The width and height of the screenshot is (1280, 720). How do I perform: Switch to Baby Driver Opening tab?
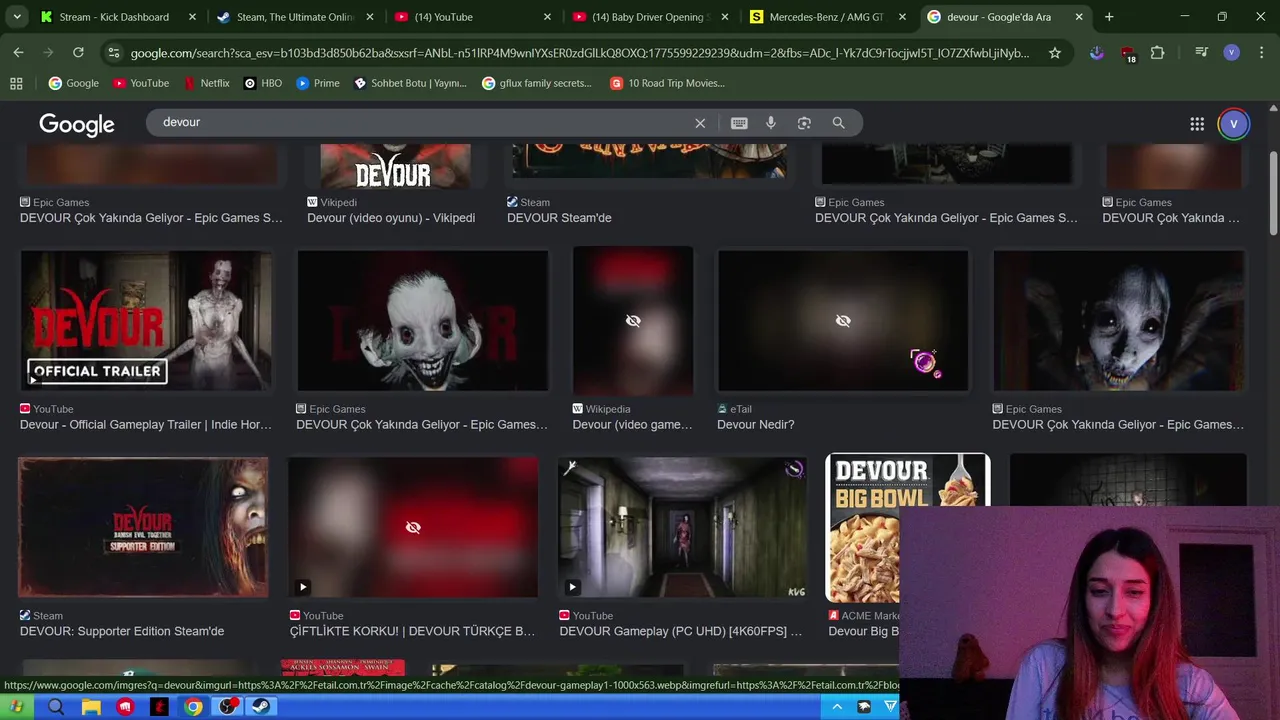pos(648,17)
